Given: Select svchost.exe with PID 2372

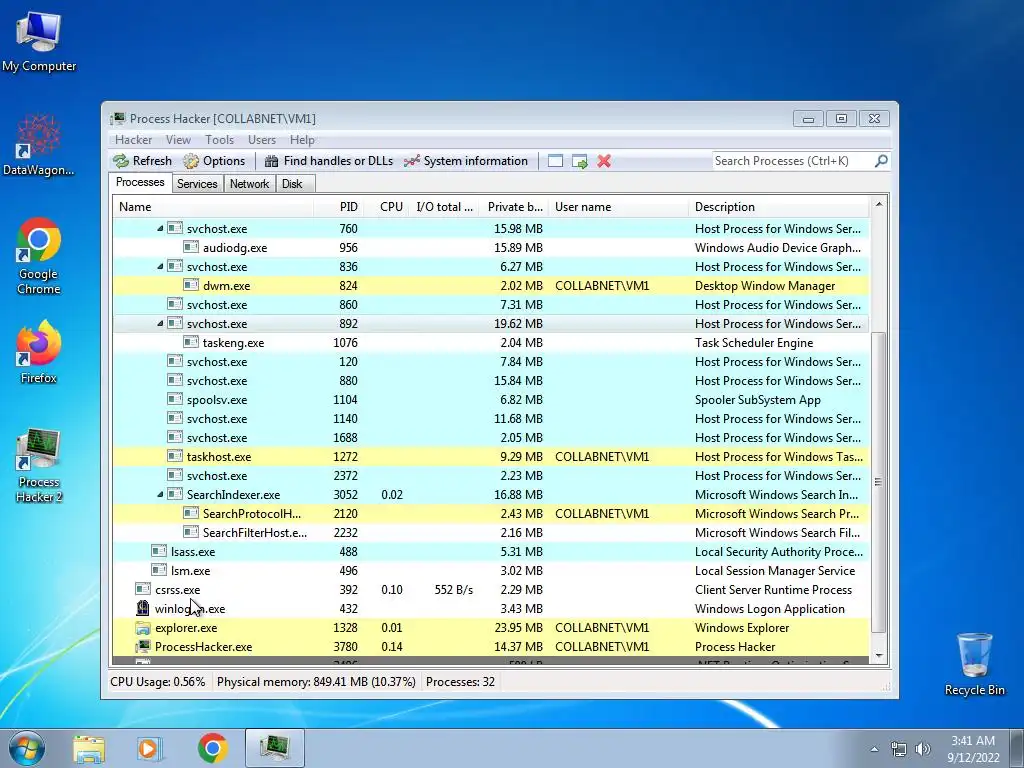Looking at the screenshot, I should [x=491, y=475].
